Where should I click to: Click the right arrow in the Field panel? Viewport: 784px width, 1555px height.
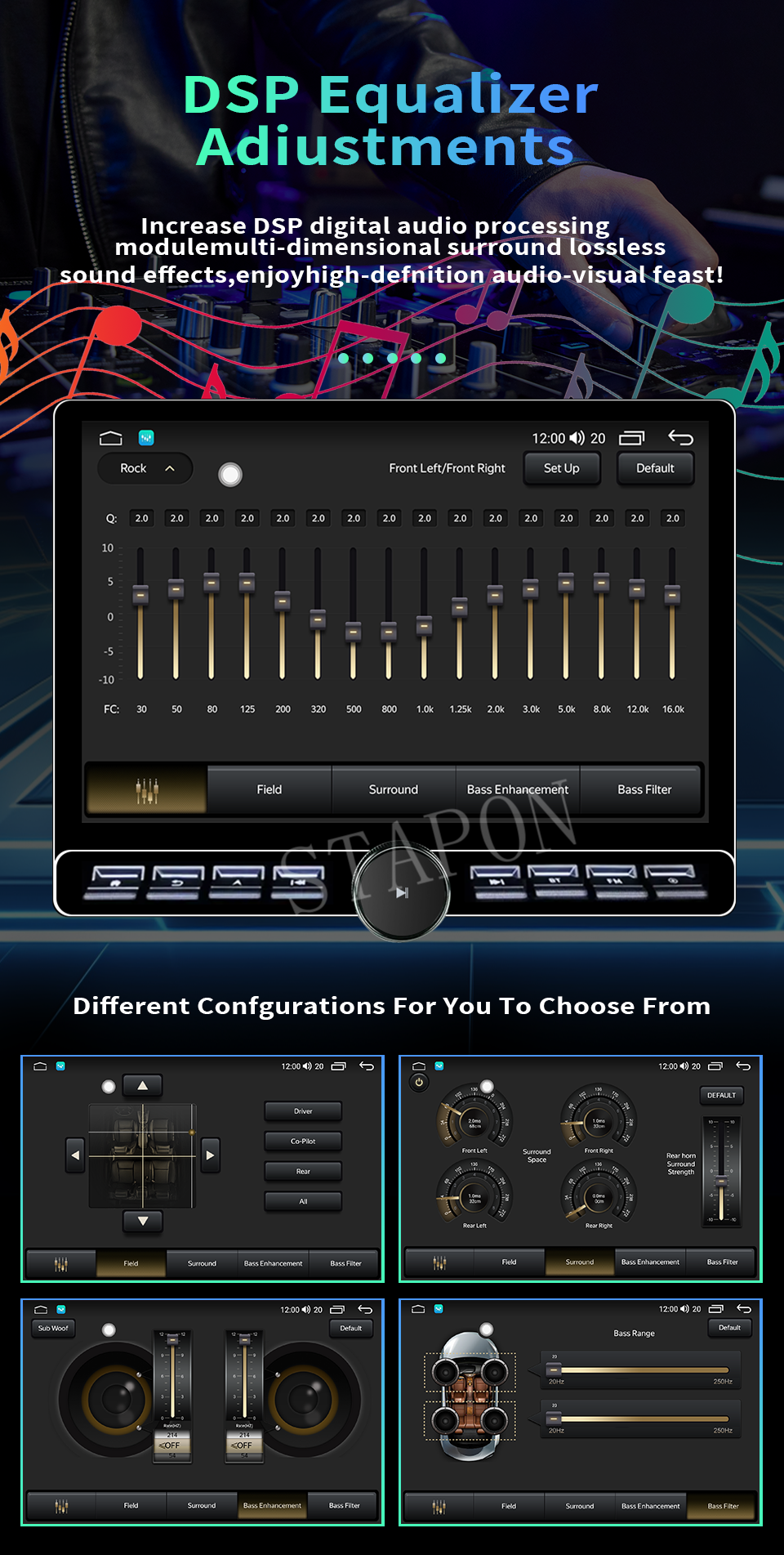[210, 1155]
